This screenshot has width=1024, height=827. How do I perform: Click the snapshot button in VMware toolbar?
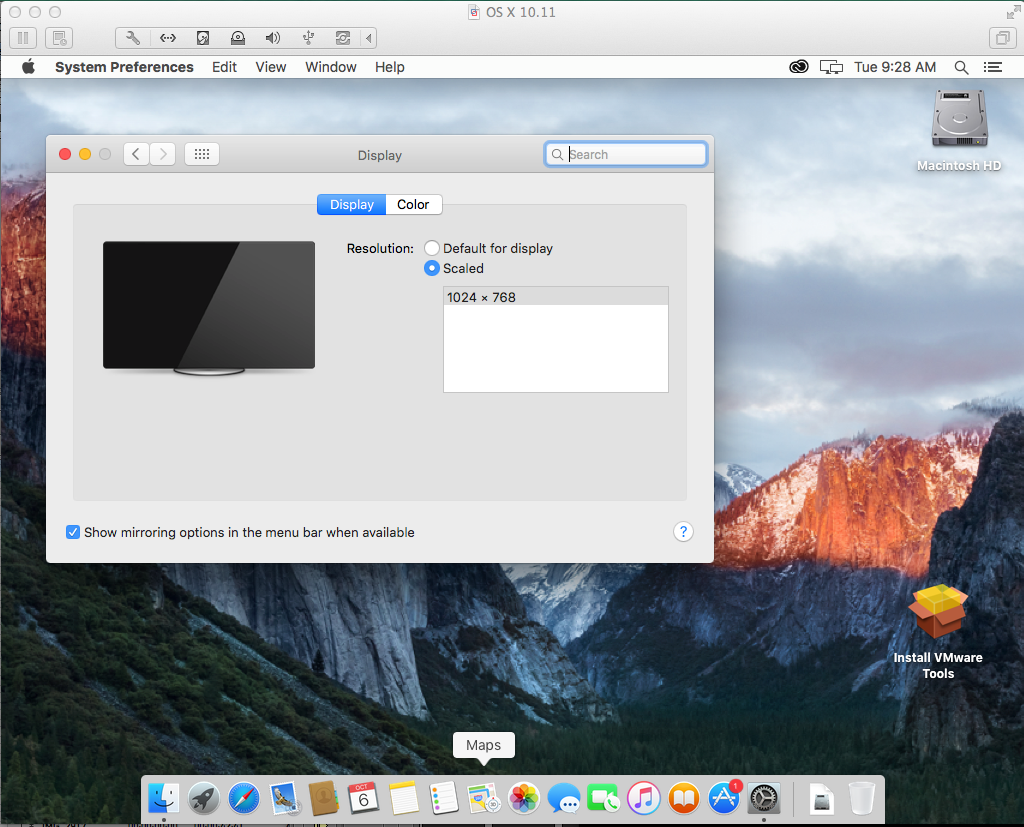coord(59,38)
